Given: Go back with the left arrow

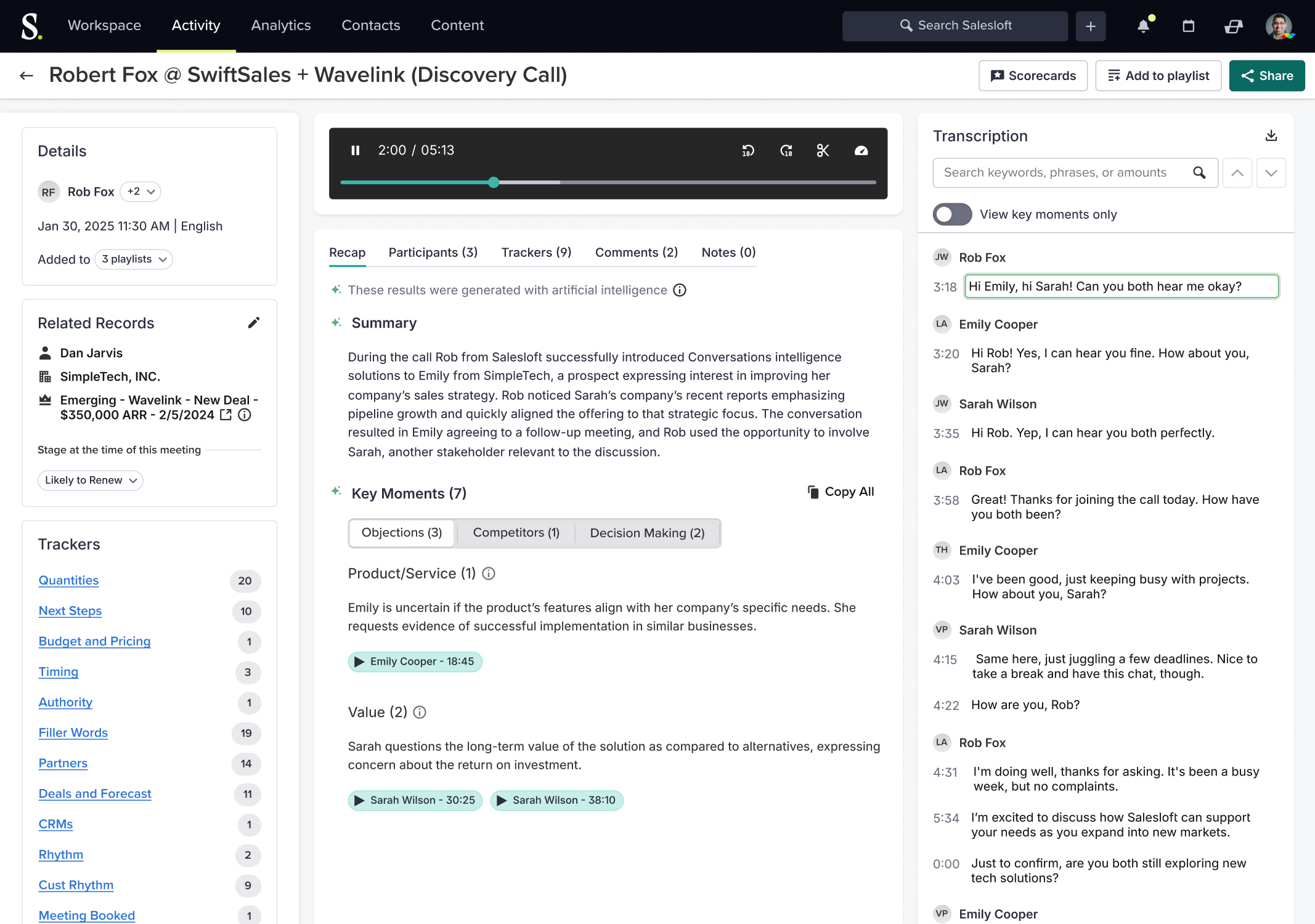Looking at the screenshot, I should point(26,75).
